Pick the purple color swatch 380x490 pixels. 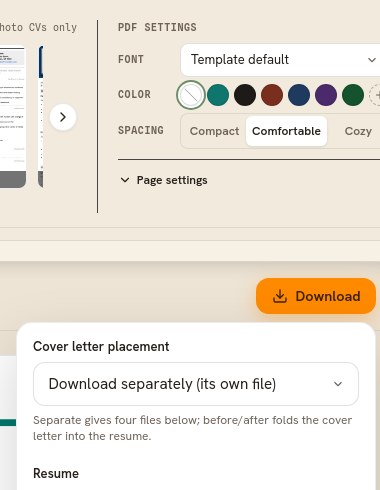pyautogui.click(x=326, y=95)
